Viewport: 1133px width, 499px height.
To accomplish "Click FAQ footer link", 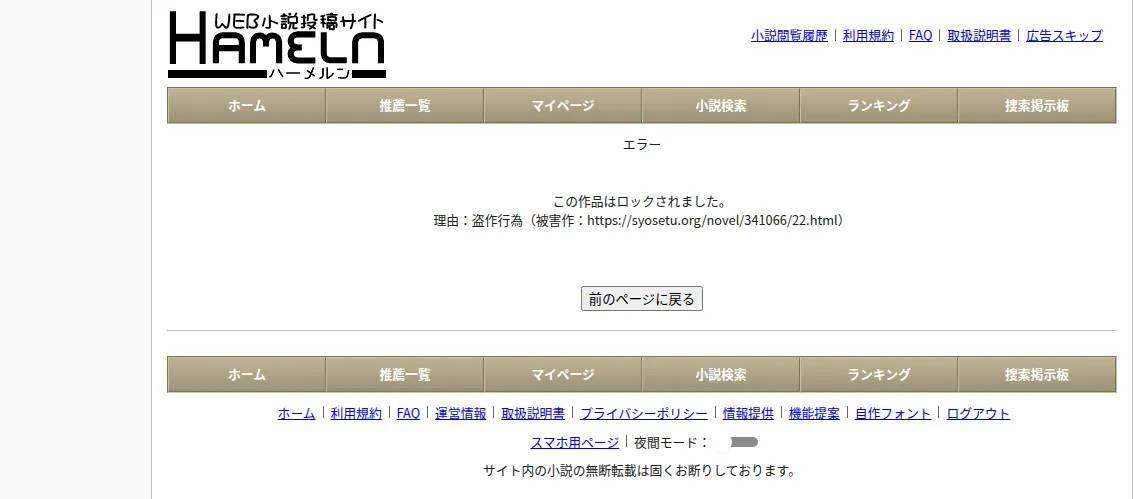I will pos(408,414).
